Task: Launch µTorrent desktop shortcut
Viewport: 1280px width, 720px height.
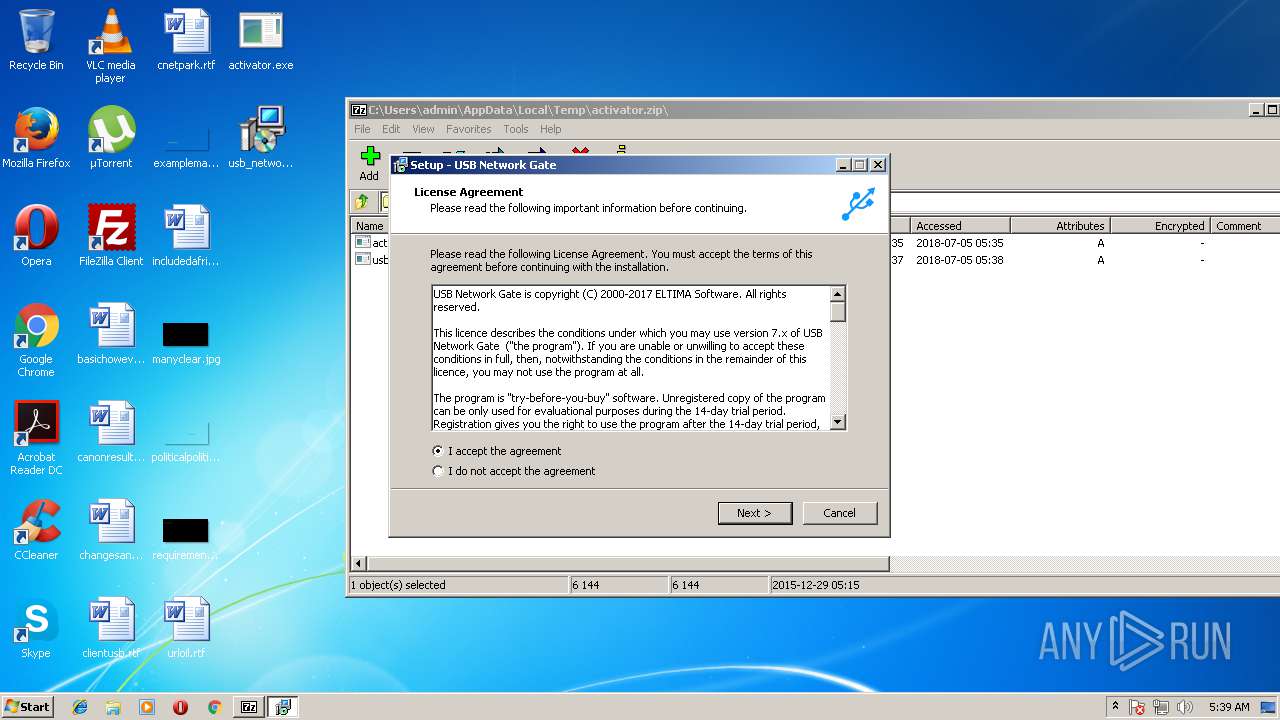Action: coord(110,138)
